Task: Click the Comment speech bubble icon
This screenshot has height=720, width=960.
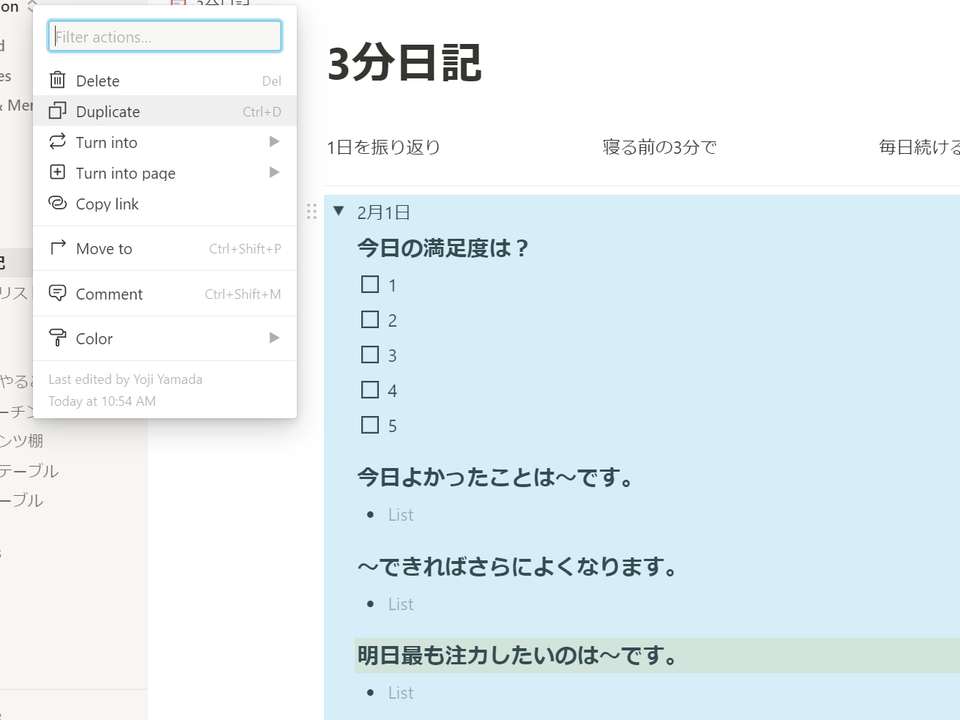Action: tap(58, 293)
